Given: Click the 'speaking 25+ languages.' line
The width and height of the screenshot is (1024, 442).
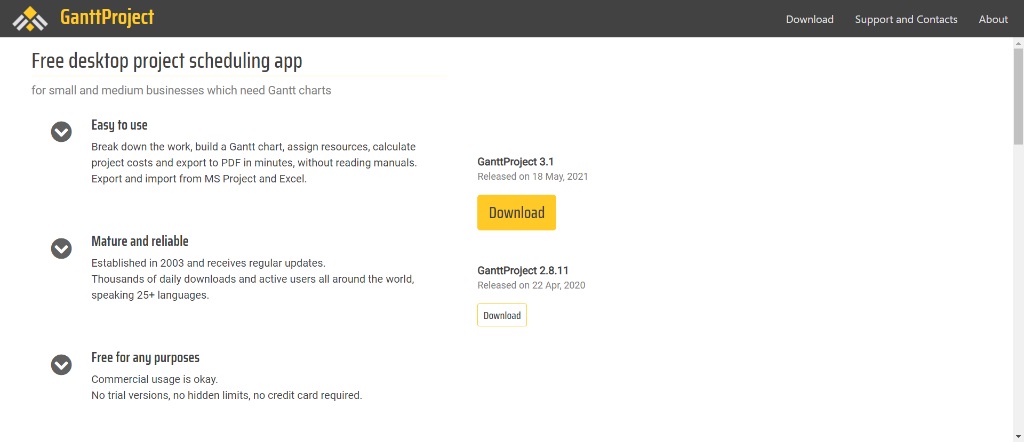Looking at the screenshot, I should click(150, 295).
